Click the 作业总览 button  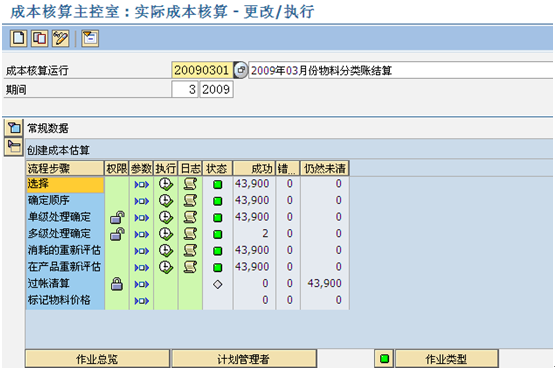97,359
